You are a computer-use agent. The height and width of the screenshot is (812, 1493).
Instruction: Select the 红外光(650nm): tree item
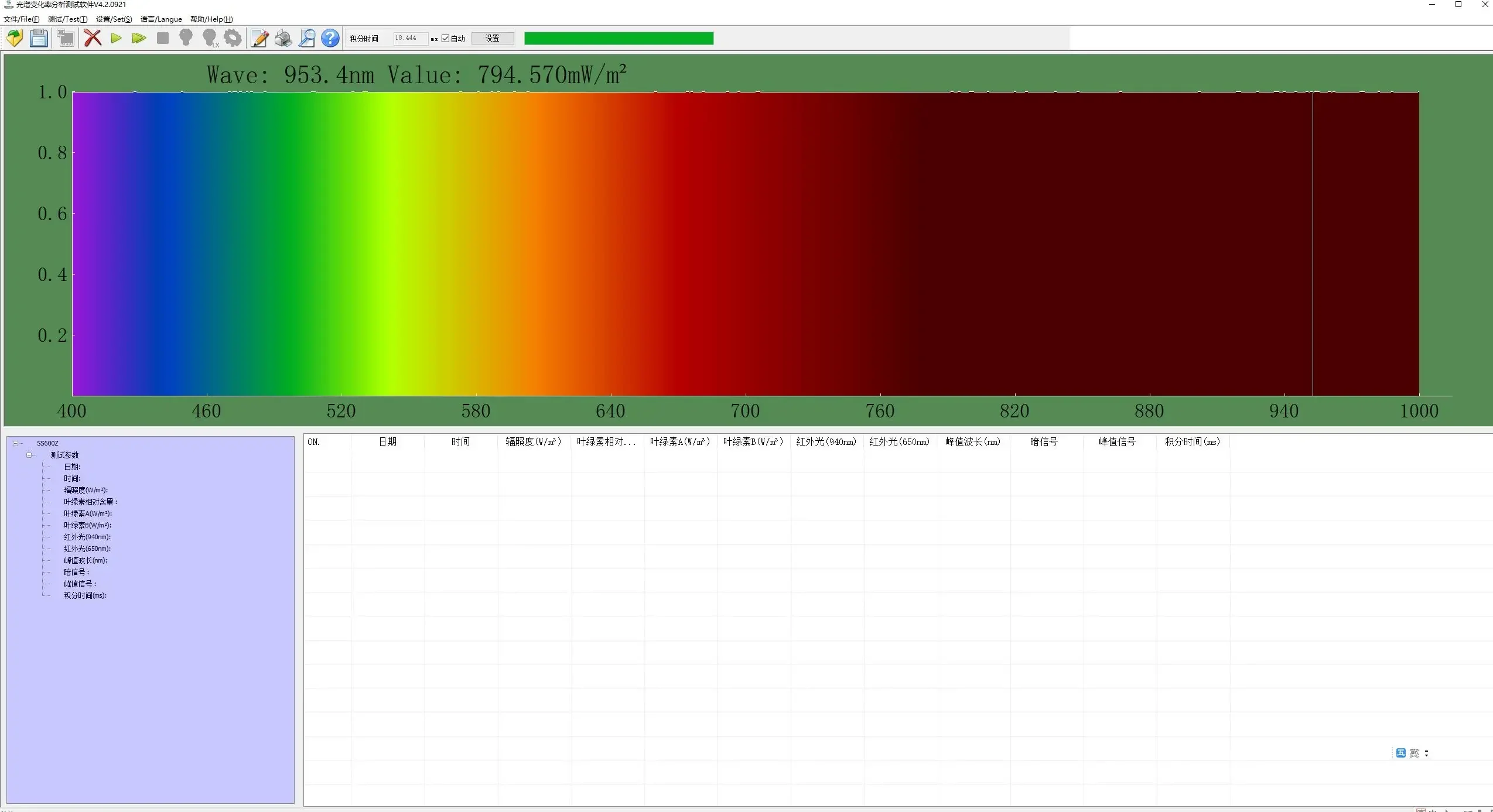tap(87, 549)
